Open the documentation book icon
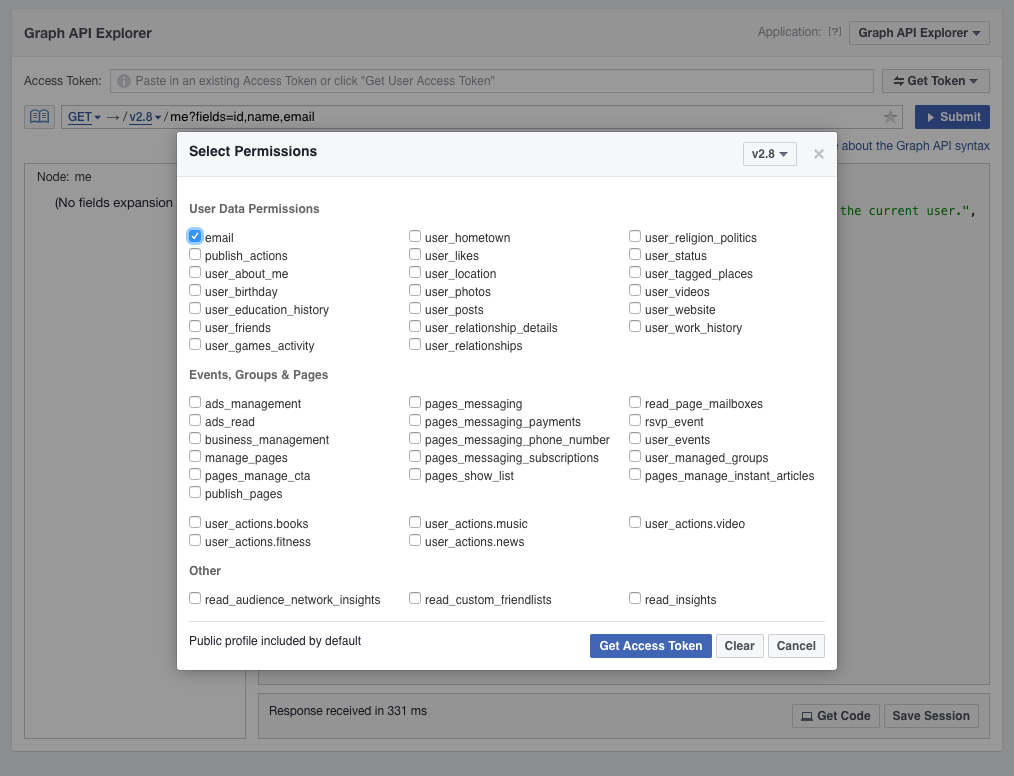Image resolution: width=1014 pixels, height=776 pixels. pos(39,117)
